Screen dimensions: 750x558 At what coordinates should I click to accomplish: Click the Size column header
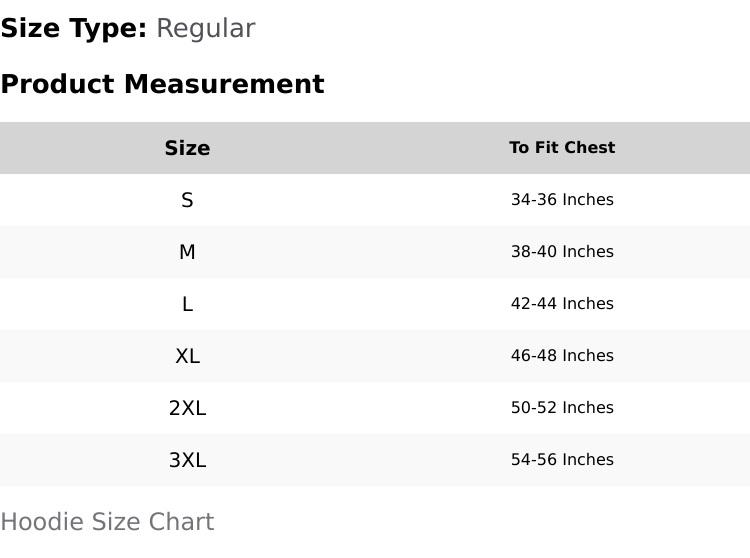click(x=187, y=148)
